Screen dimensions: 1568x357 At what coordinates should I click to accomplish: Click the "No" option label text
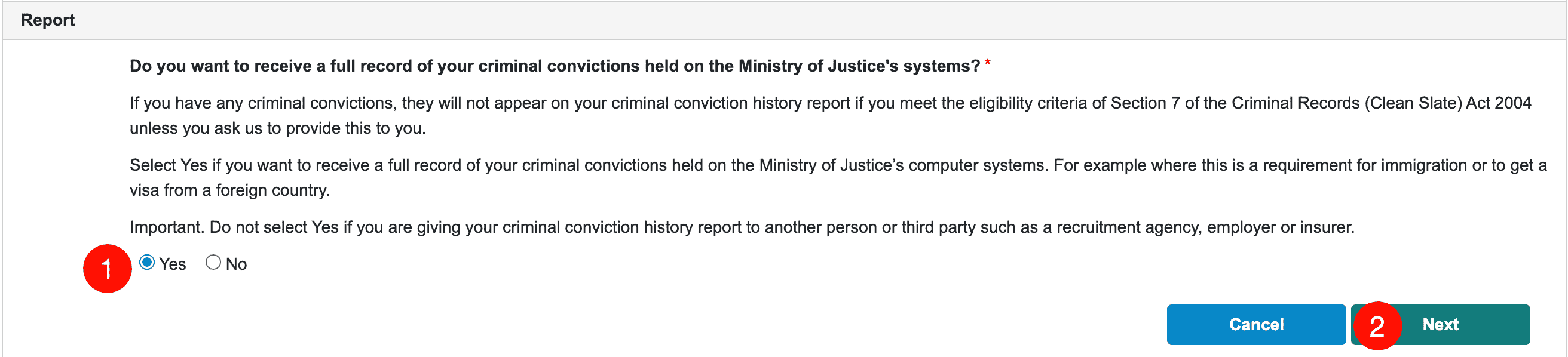click(x=236, y=264)
